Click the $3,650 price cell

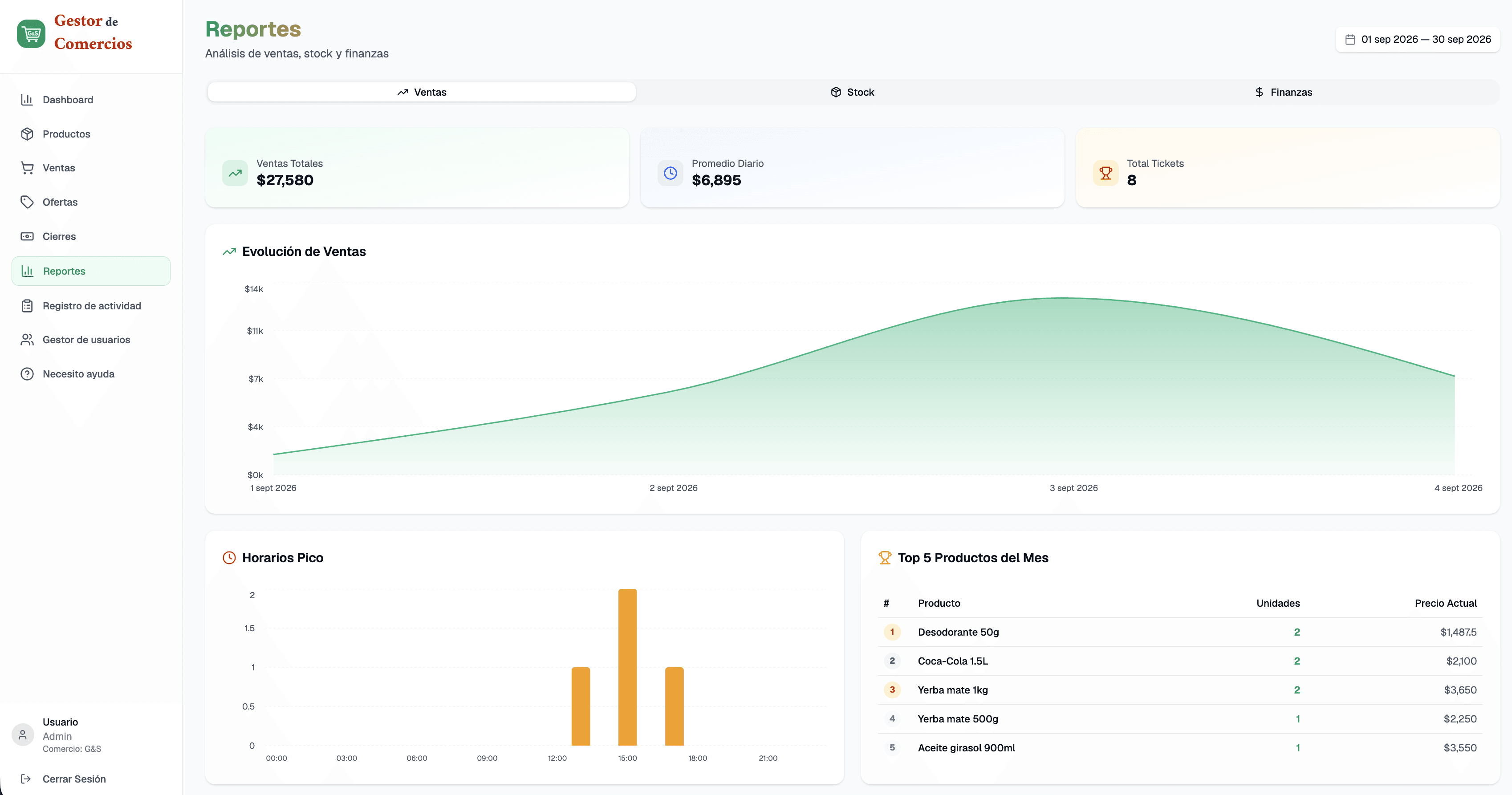coord(1460,690)
